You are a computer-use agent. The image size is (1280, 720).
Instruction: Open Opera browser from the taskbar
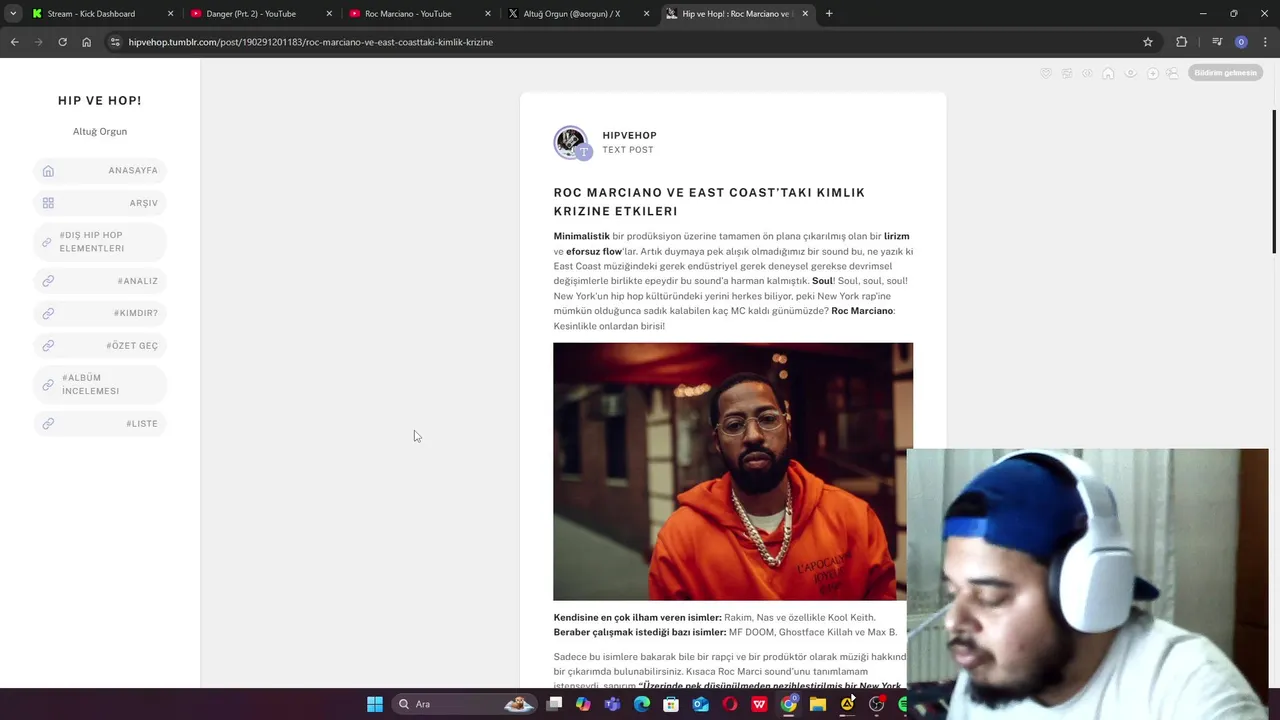730,704
